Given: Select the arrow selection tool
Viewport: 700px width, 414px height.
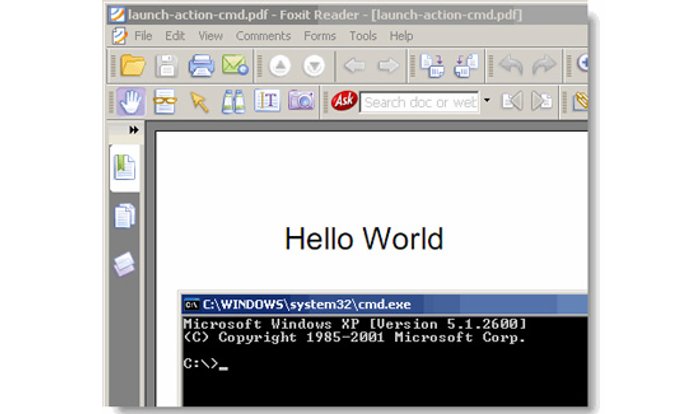Looking at the screenshot, I should coord(199,102).
